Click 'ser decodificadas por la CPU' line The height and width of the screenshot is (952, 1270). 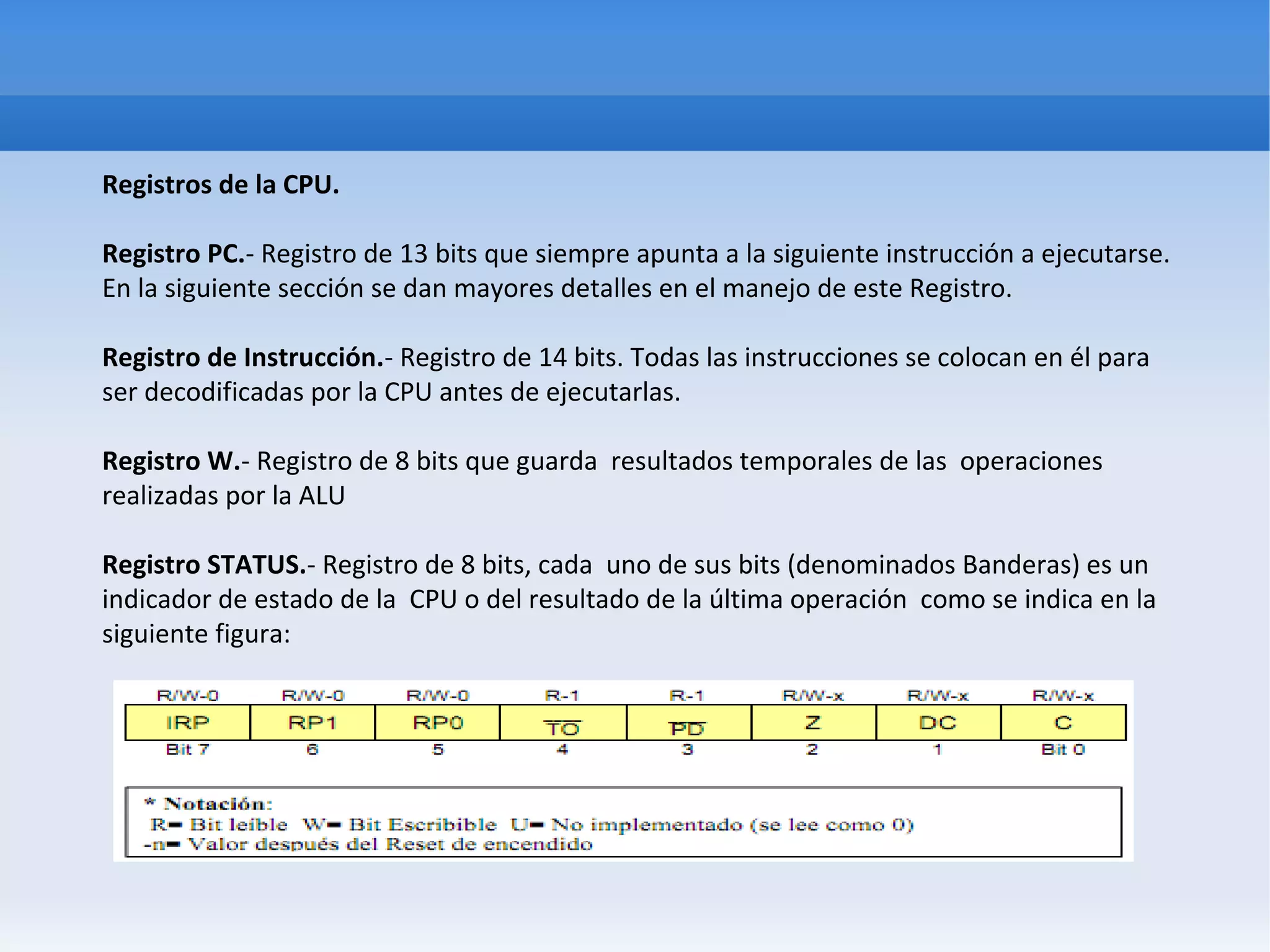point(391,392)
